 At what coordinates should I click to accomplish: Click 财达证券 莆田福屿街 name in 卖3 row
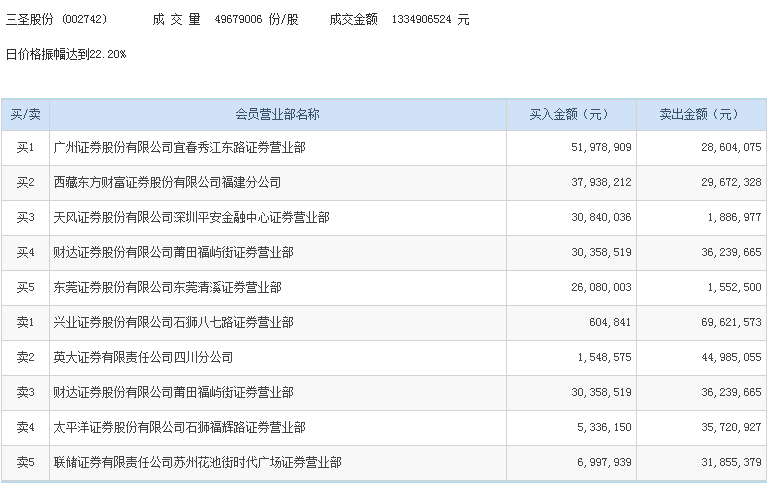coord(173,393)
